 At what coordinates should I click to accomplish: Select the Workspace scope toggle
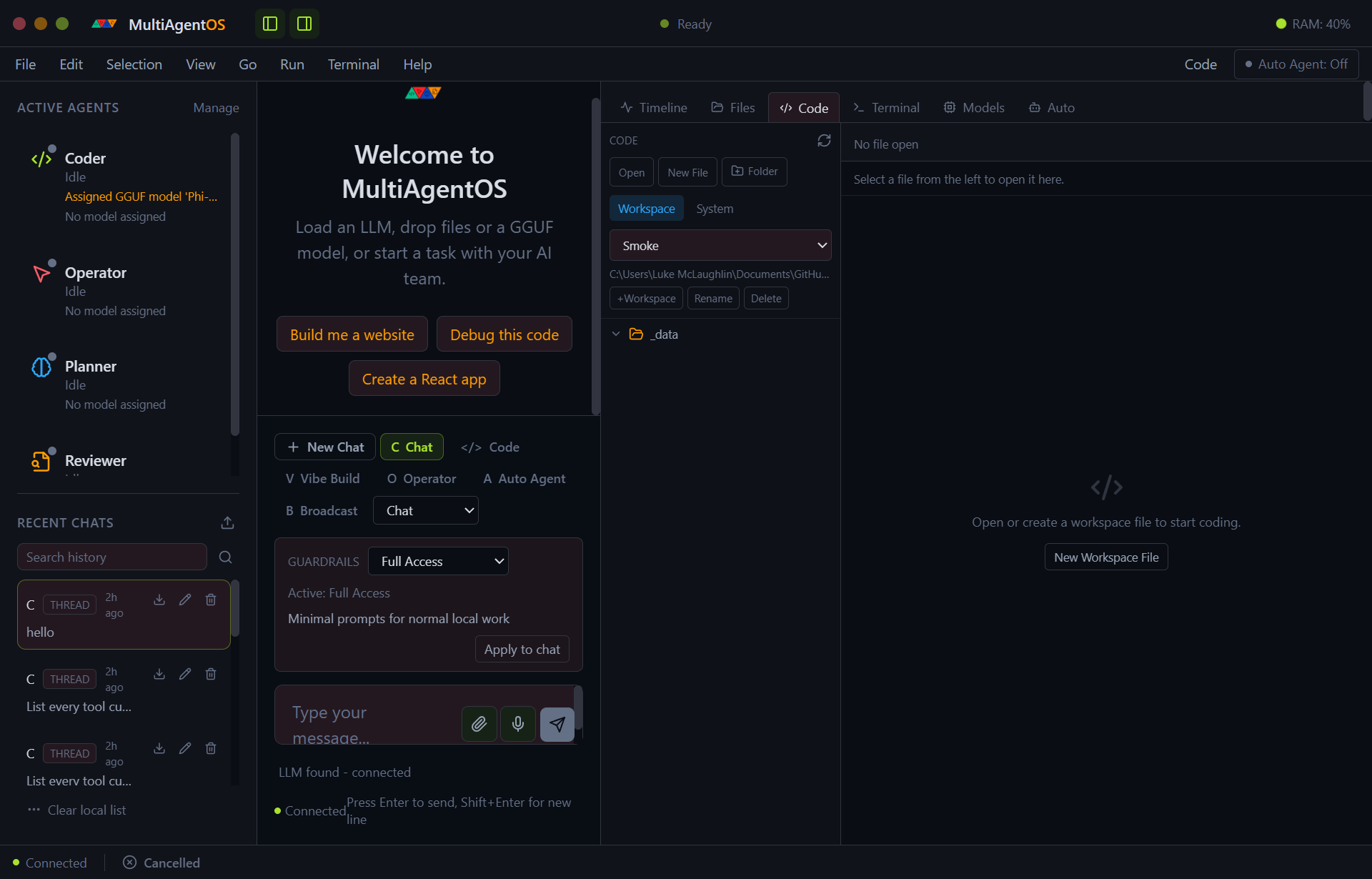pyautogui.click(x=646, y=209)
